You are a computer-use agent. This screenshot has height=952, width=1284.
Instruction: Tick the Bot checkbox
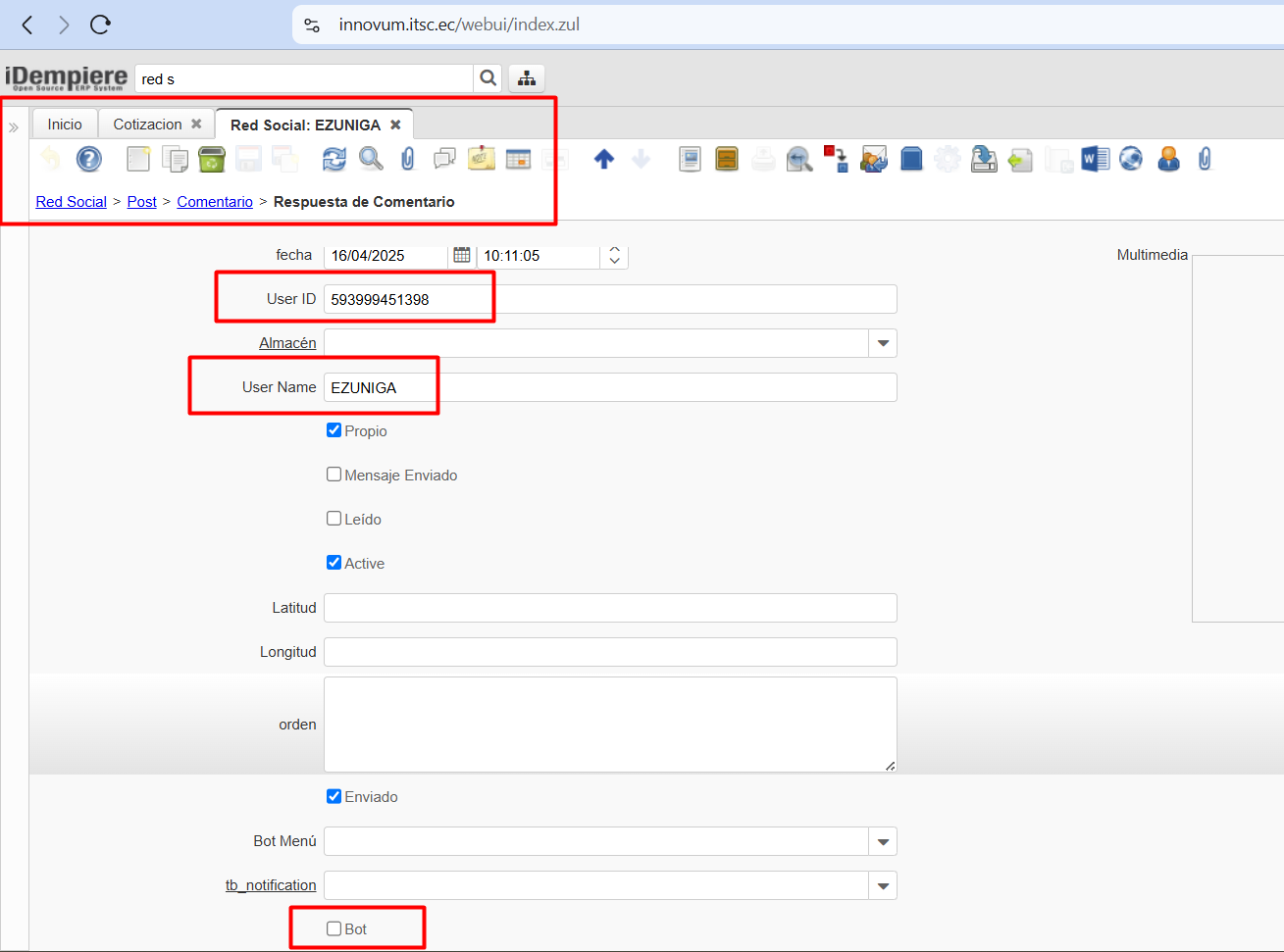(x=334, y=928)
